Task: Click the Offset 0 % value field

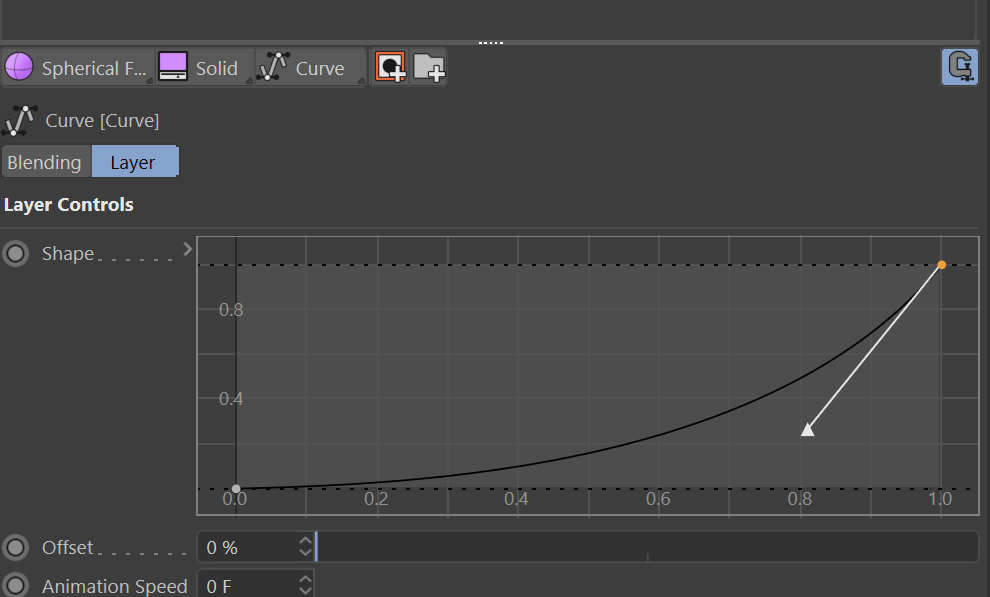Action: [248, 547]
